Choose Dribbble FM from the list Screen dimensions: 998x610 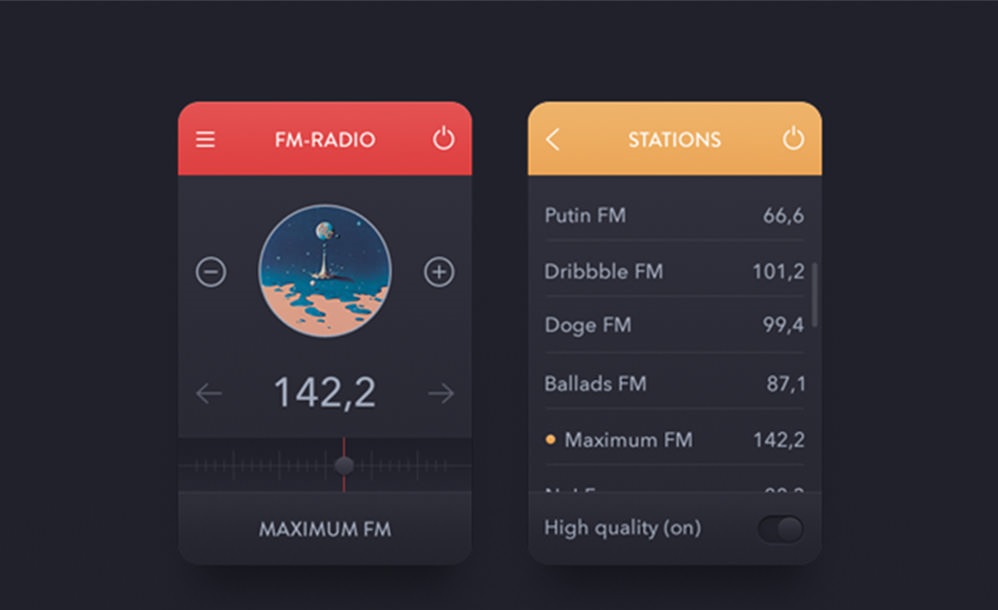673,271
